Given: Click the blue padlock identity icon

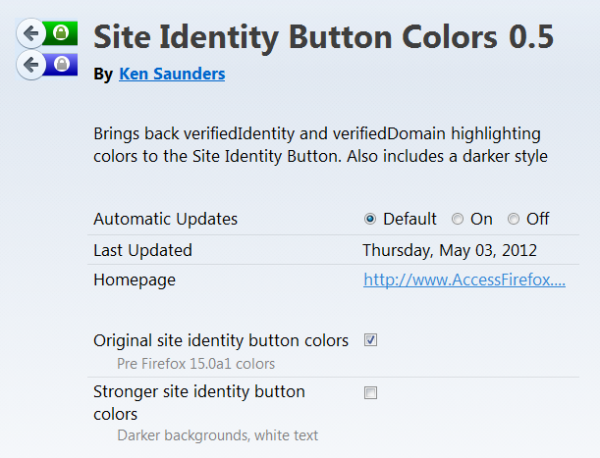Looking at the screenshot, I should point(62,66).
